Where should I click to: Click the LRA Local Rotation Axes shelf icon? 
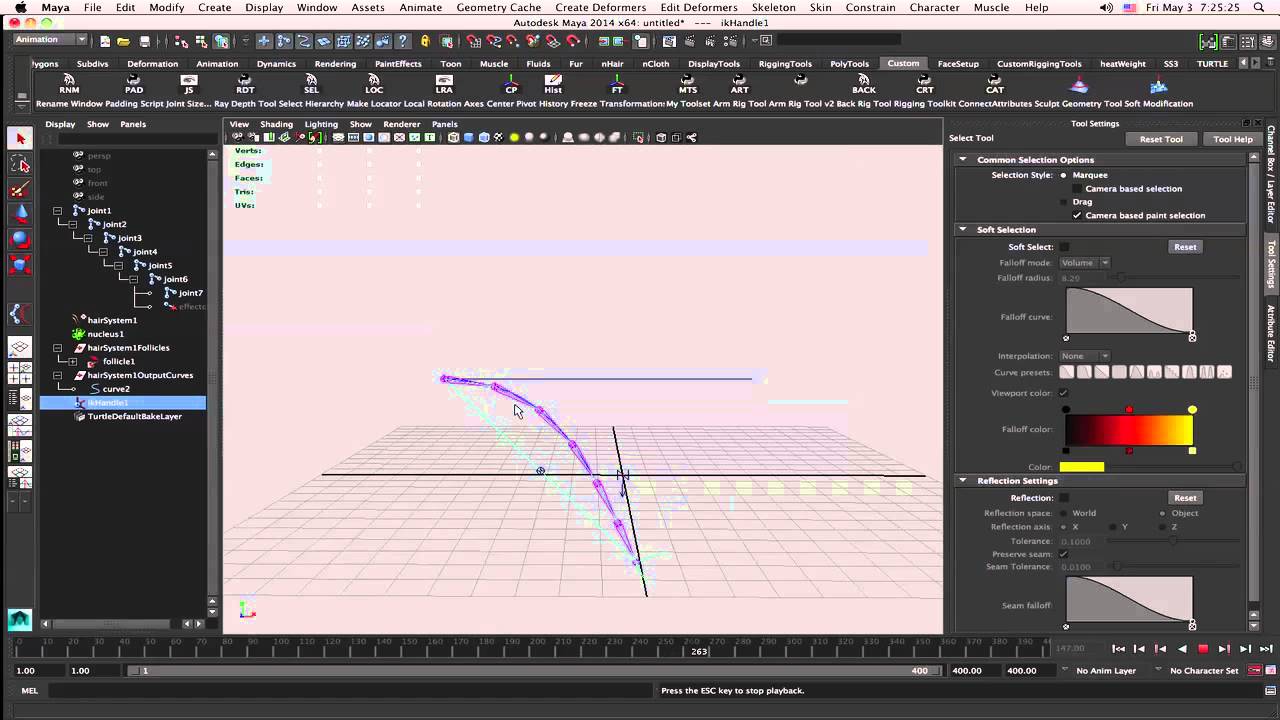point(444,84)
